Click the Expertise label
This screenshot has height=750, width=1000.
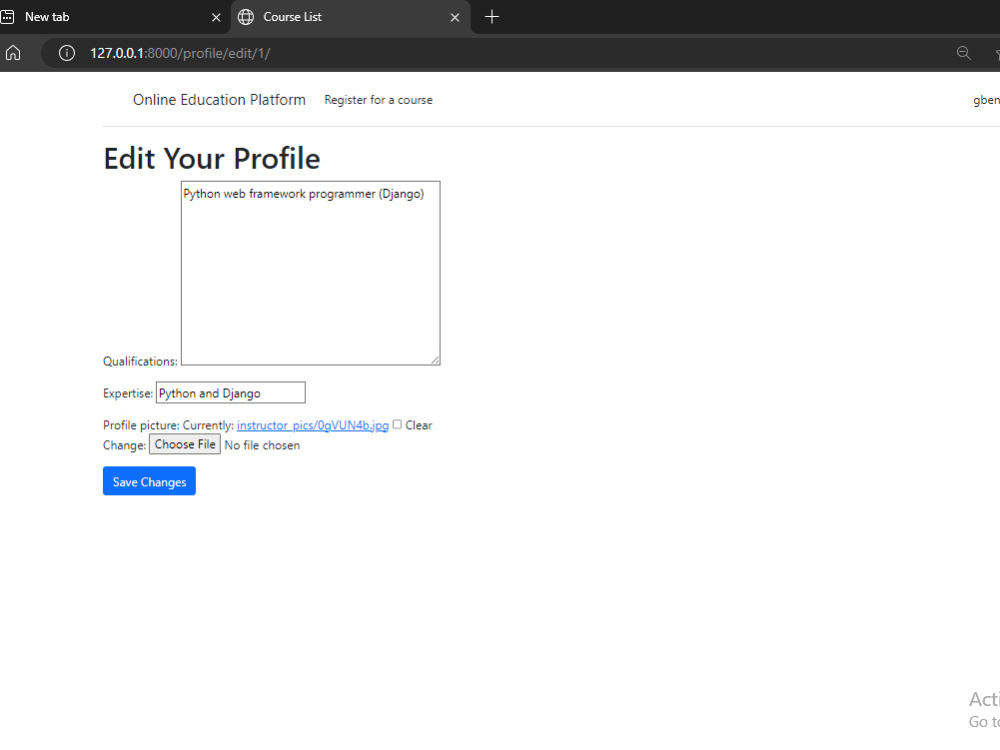pos(128,393)
